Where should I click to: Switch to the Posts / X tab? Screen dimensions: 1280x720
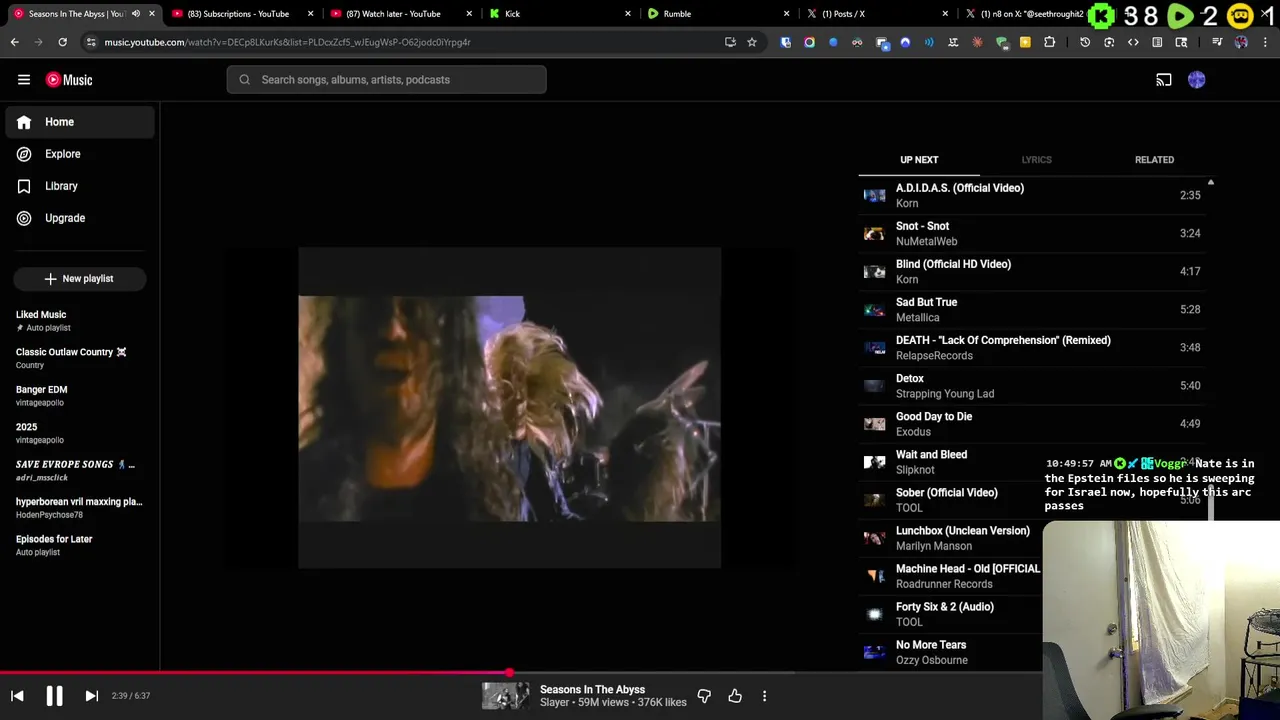(875, 14)
